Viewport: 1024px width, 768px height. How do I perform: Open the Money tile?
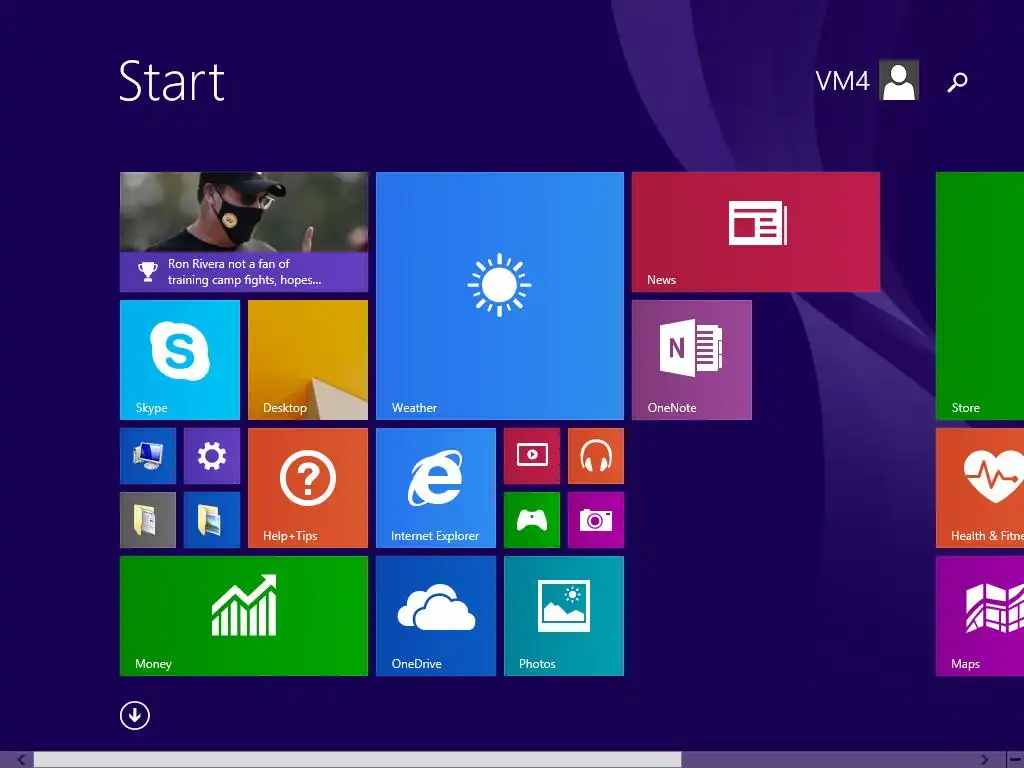click(x=244, y=616)
